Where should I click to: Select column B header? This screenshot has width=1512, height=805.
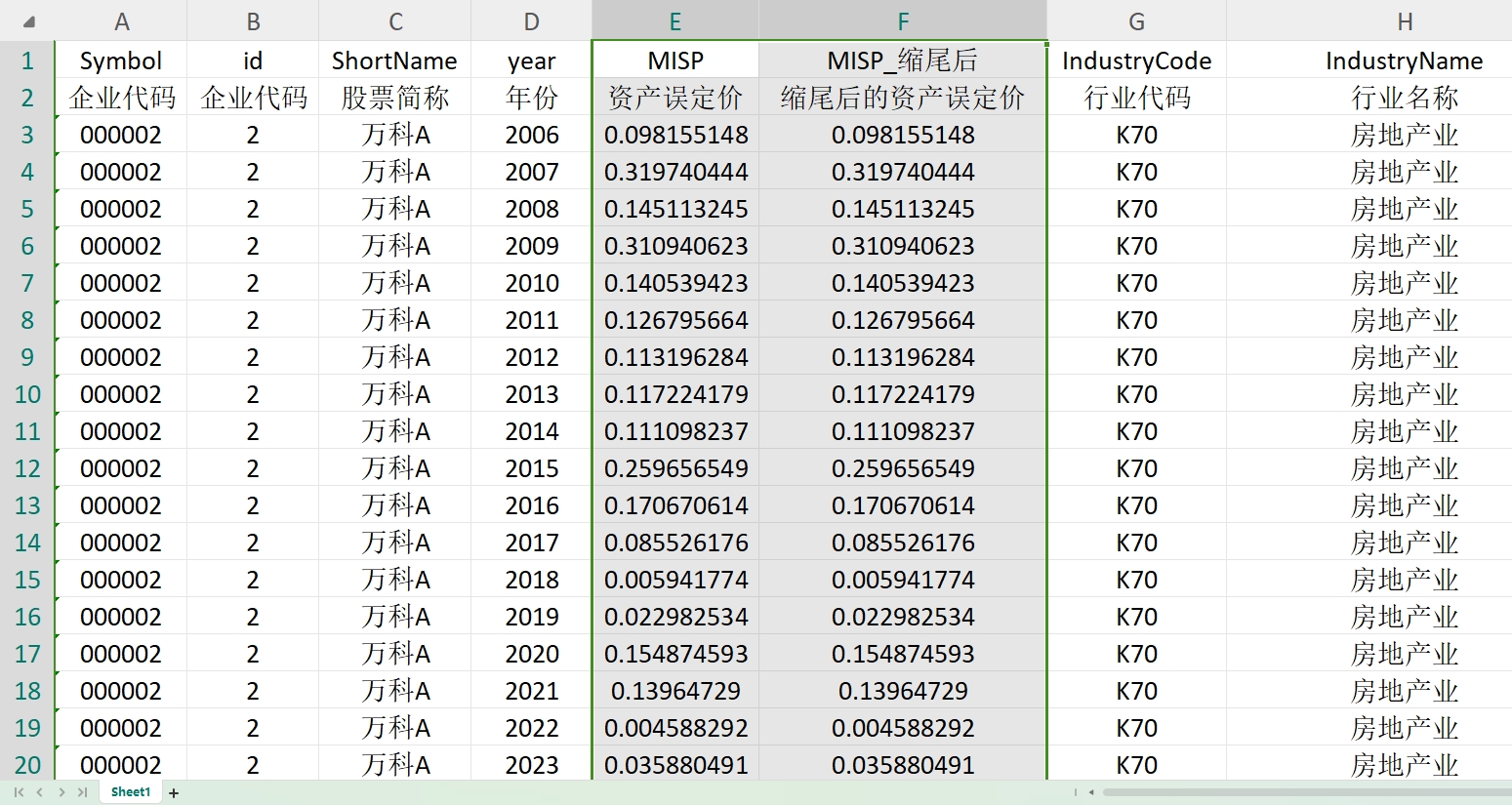253,21
